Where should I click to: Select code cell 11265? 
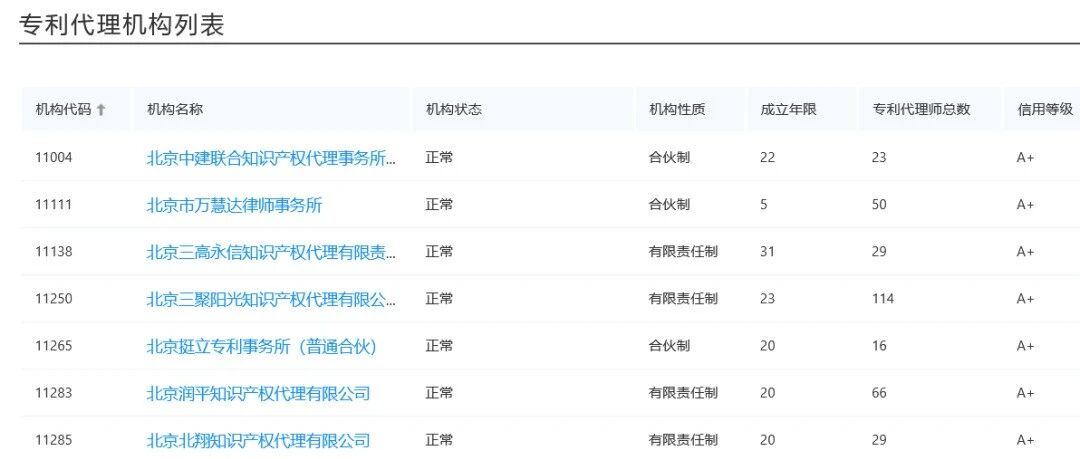54,346
